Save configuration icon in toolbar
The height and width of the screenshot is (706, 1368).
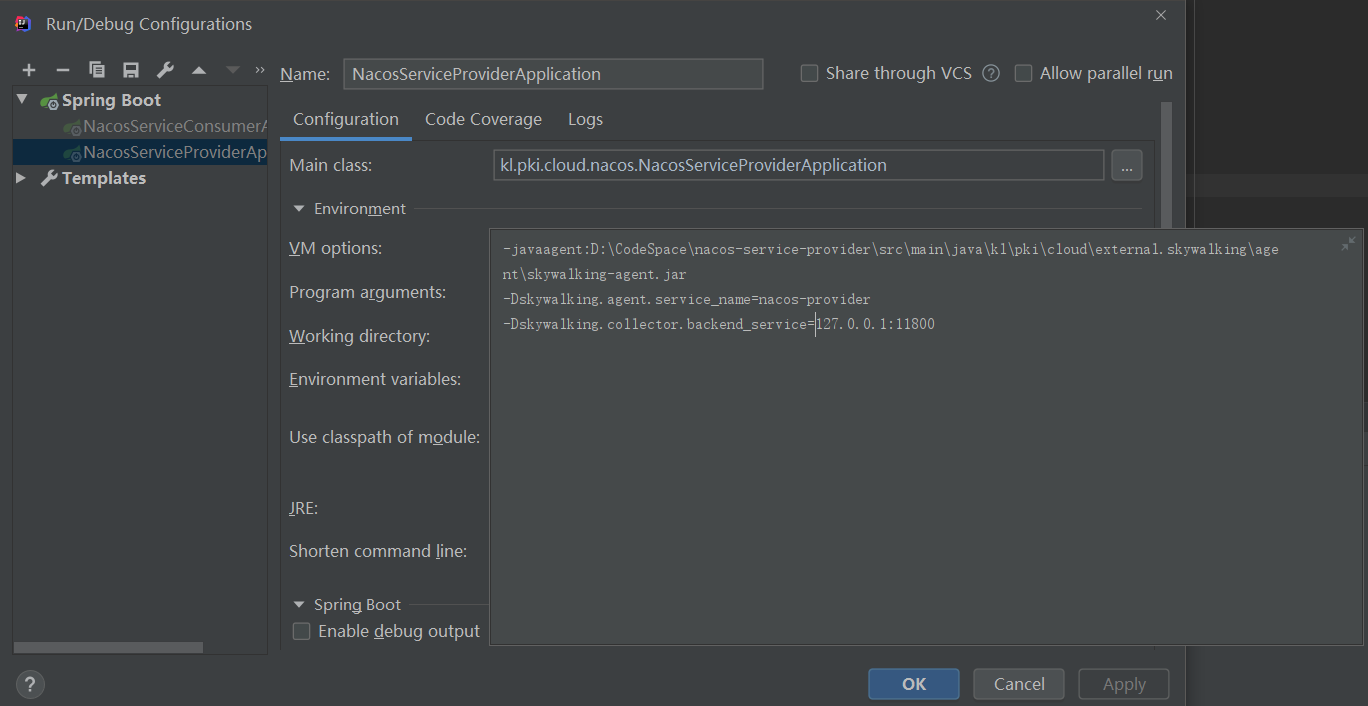click(x=131, y=70)
